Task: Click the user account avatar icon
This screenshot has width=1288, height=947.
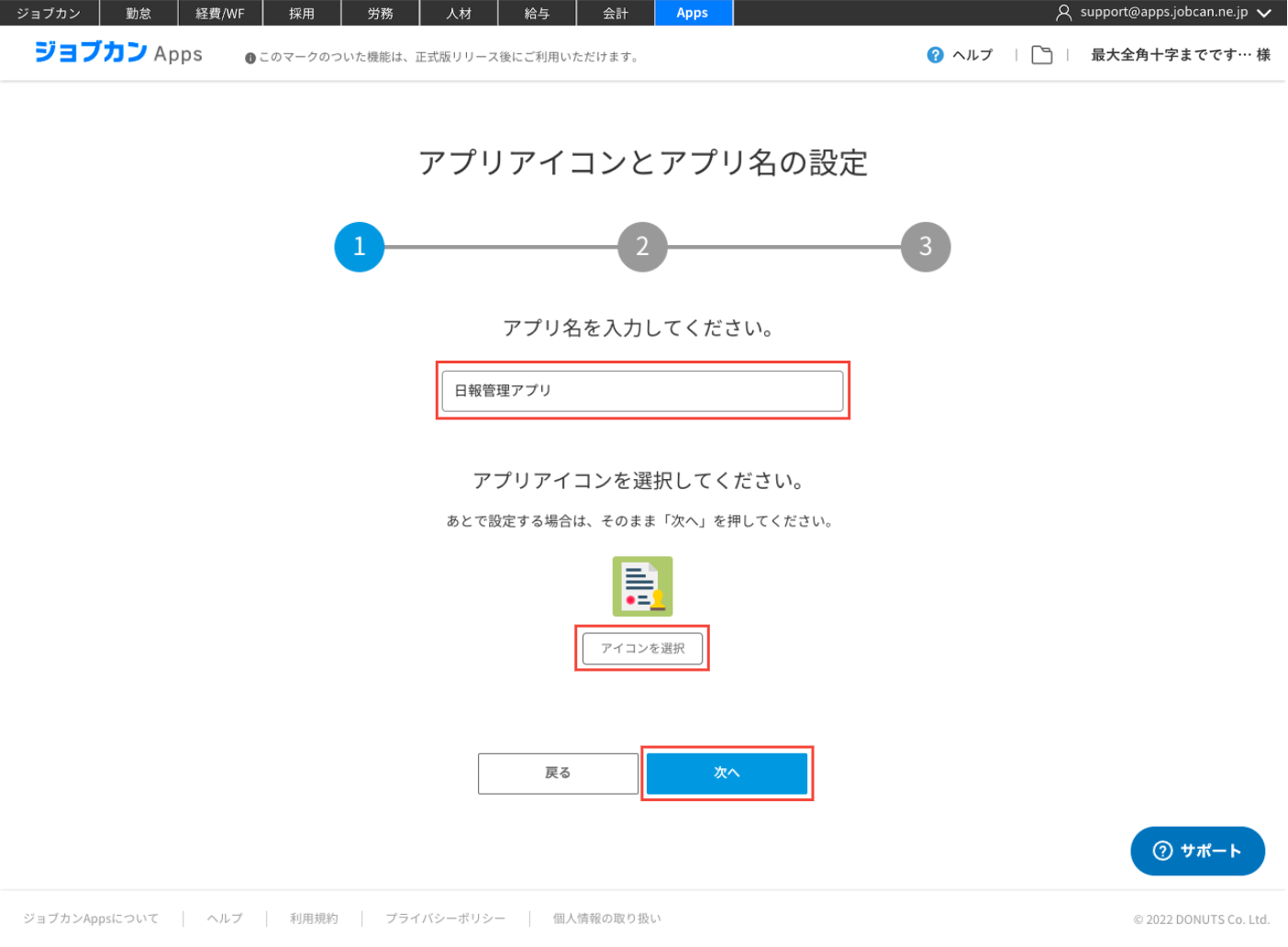Action: point(1063,13)
